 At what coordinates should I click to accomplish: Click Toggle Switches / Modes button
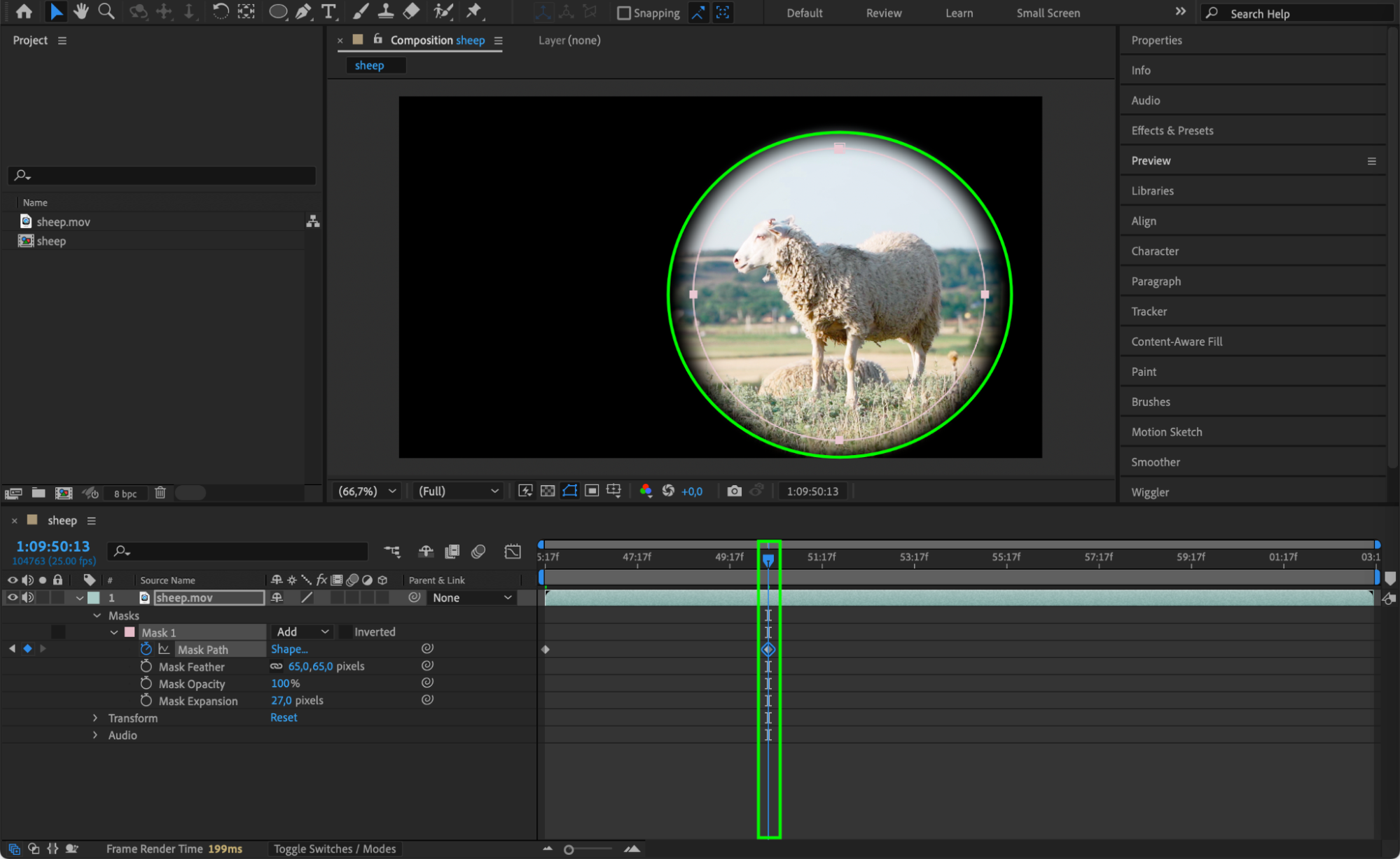[334, 848]
